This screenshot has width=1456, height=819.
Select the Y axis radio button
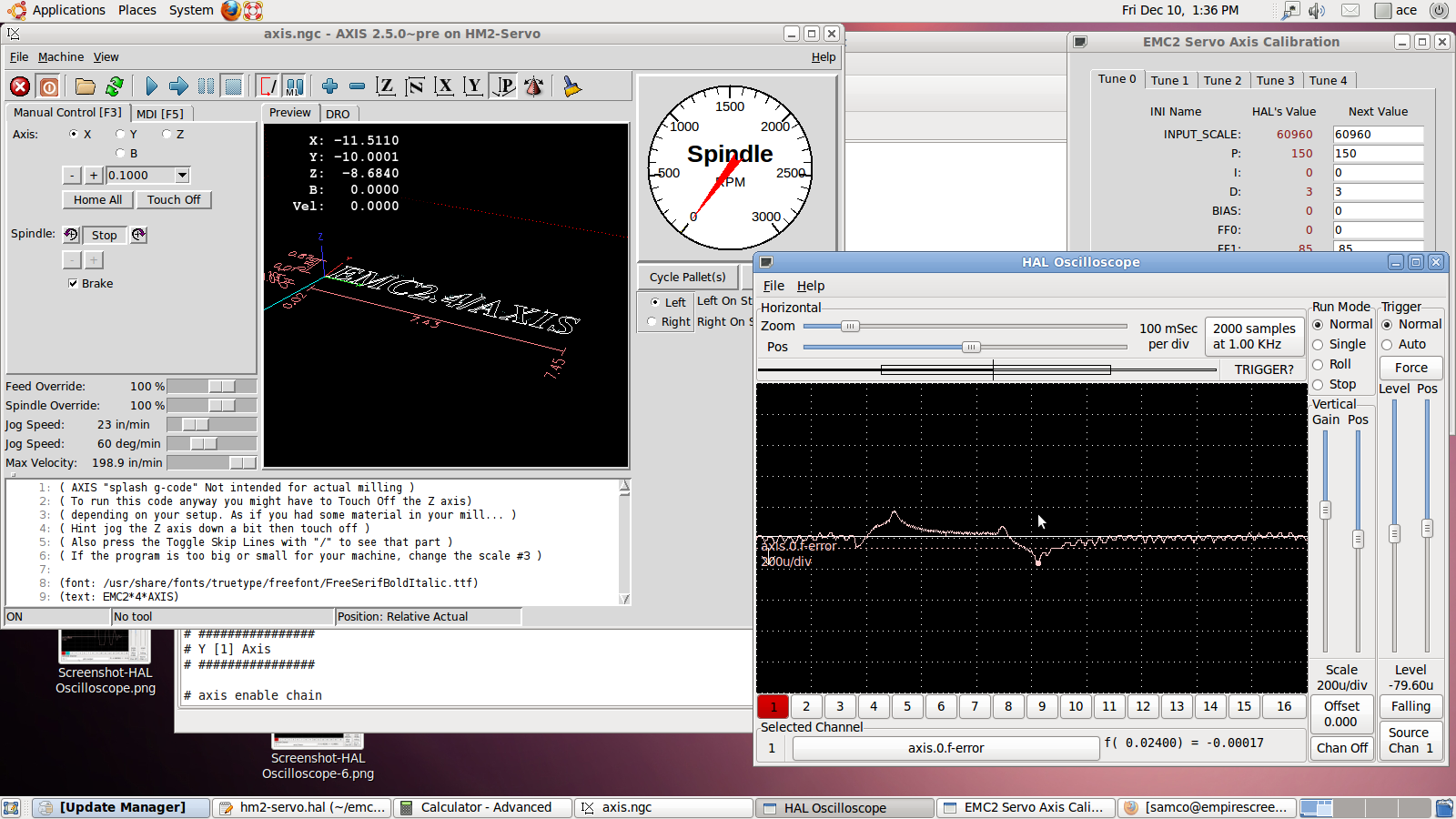click(x=120, y=134)
